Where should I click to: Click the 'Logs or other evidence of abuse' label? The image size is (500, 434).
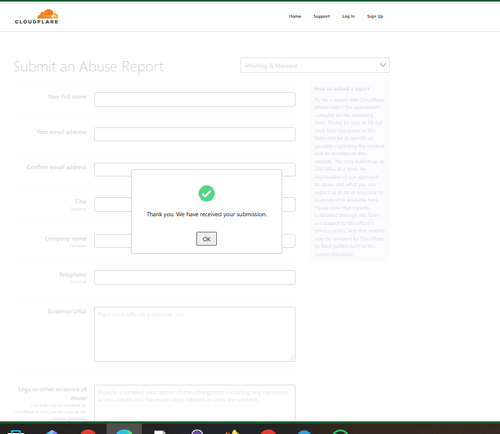point(52,394)
